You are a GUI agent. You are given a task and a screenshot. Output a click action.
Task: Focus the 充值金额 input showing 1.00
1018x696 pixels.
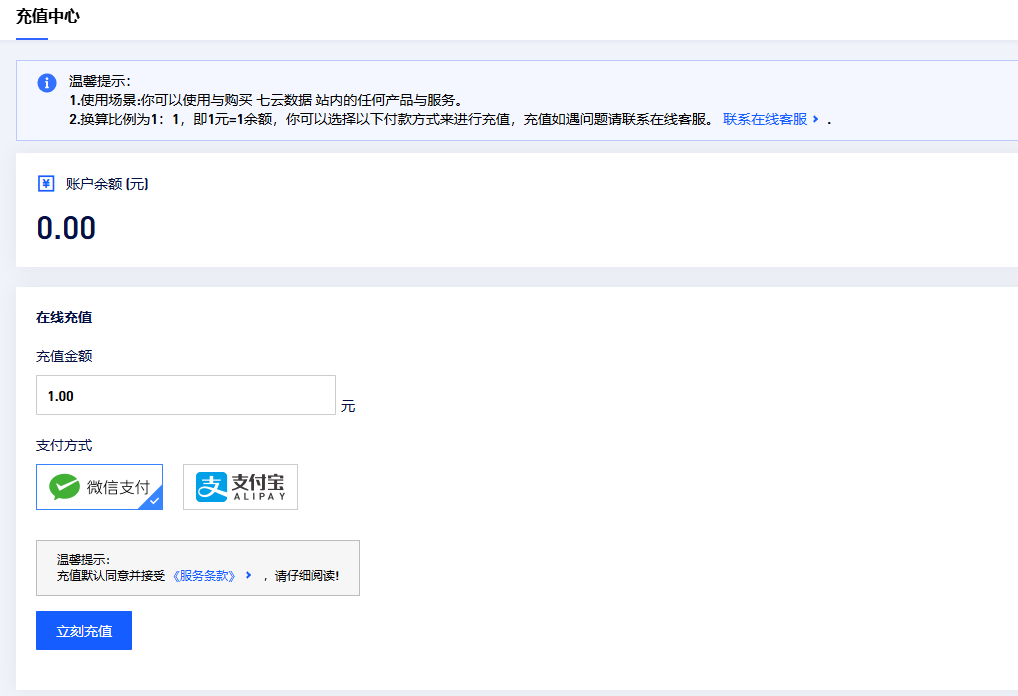pos(185,396)
